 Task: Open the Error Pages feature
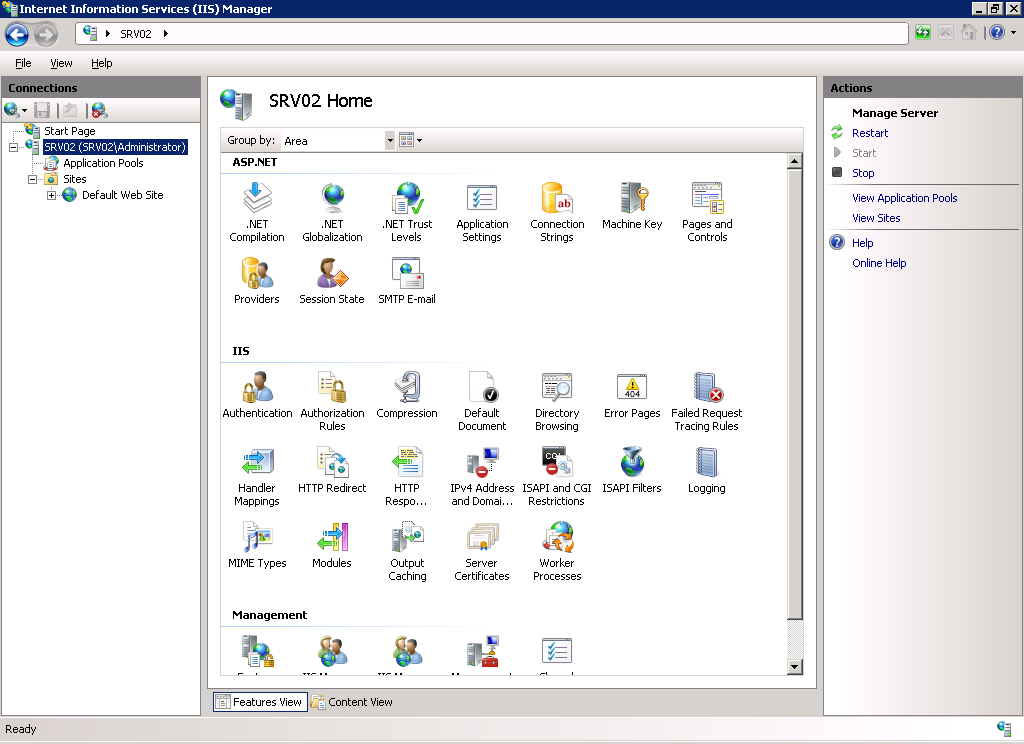632,395
